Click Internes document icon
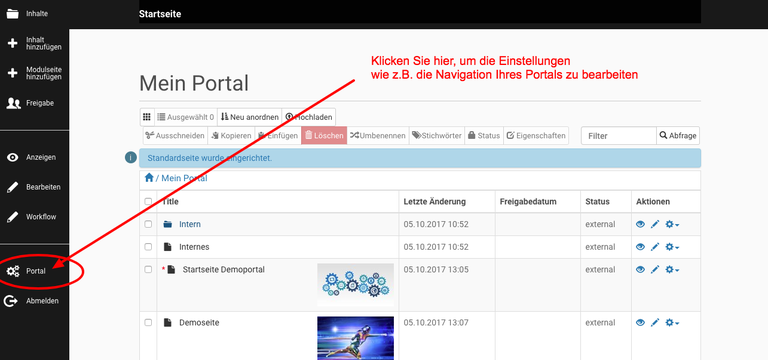This screenshot has width=768, height=360. pyautogui.click(x=168, y=247)
